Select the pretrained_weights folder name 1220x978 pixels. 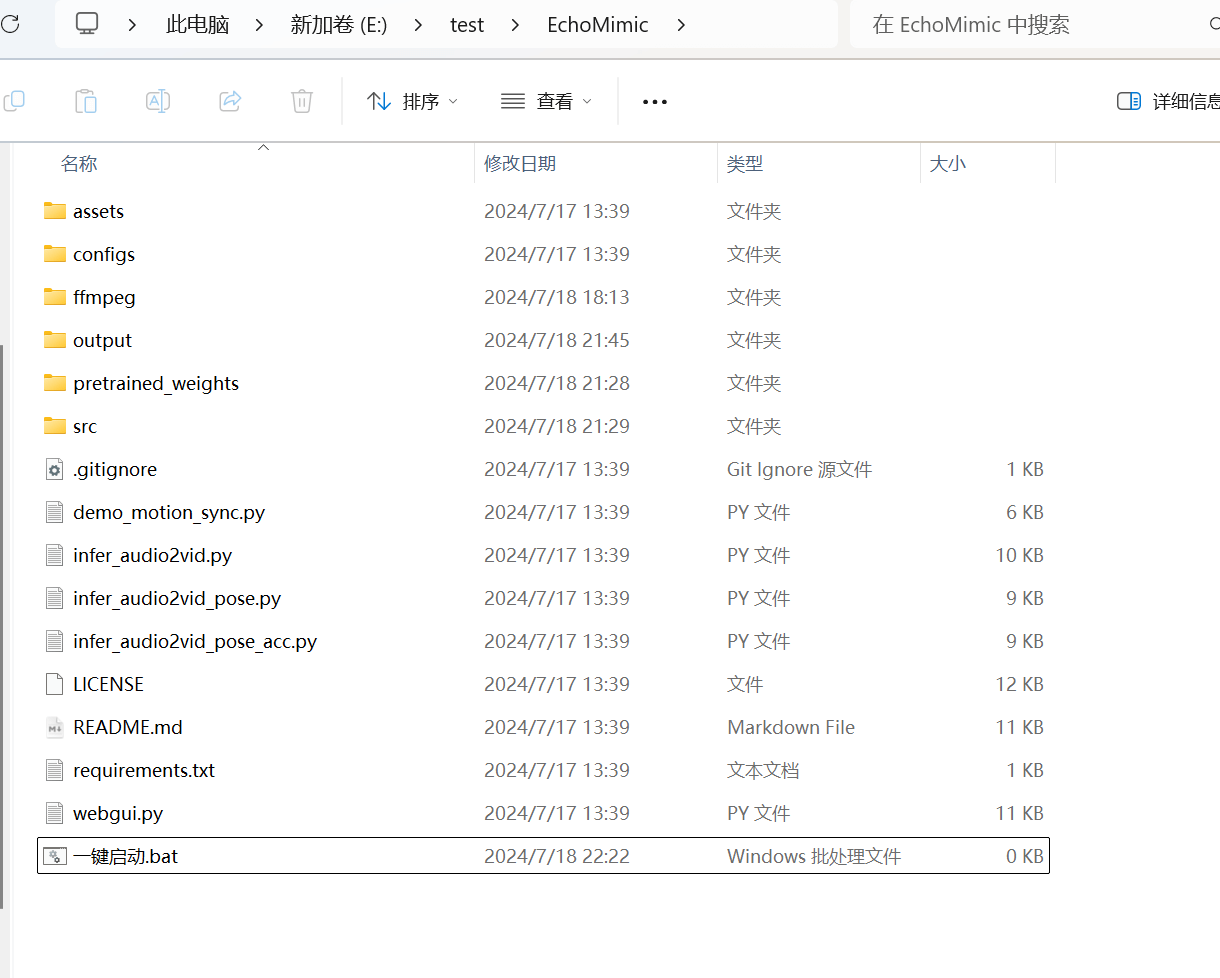point(156,383)
